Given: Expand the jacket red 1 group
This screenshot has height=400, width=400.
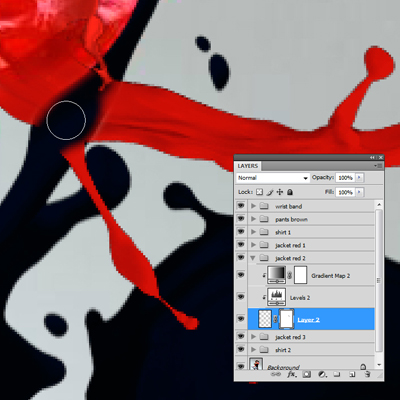Looking at the screenshot, I should tap(253, 245).
